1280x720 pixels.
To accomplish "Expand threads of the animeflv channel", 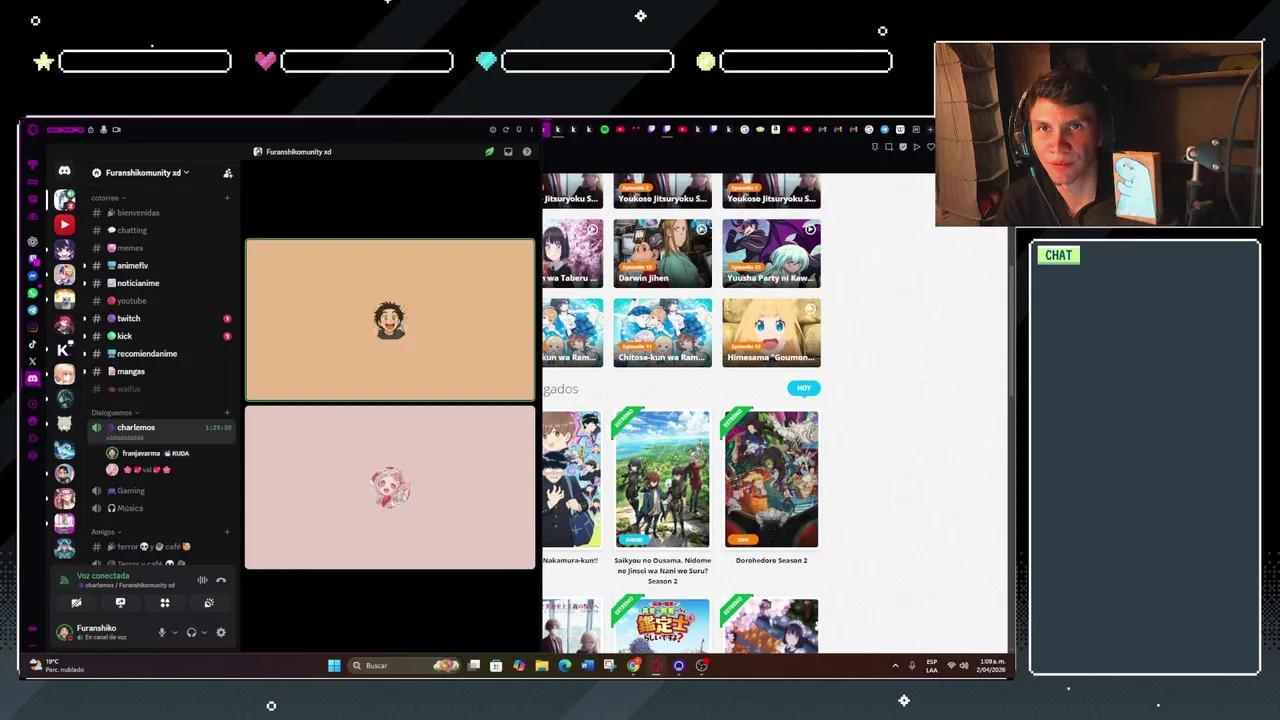I will [84, 266].
